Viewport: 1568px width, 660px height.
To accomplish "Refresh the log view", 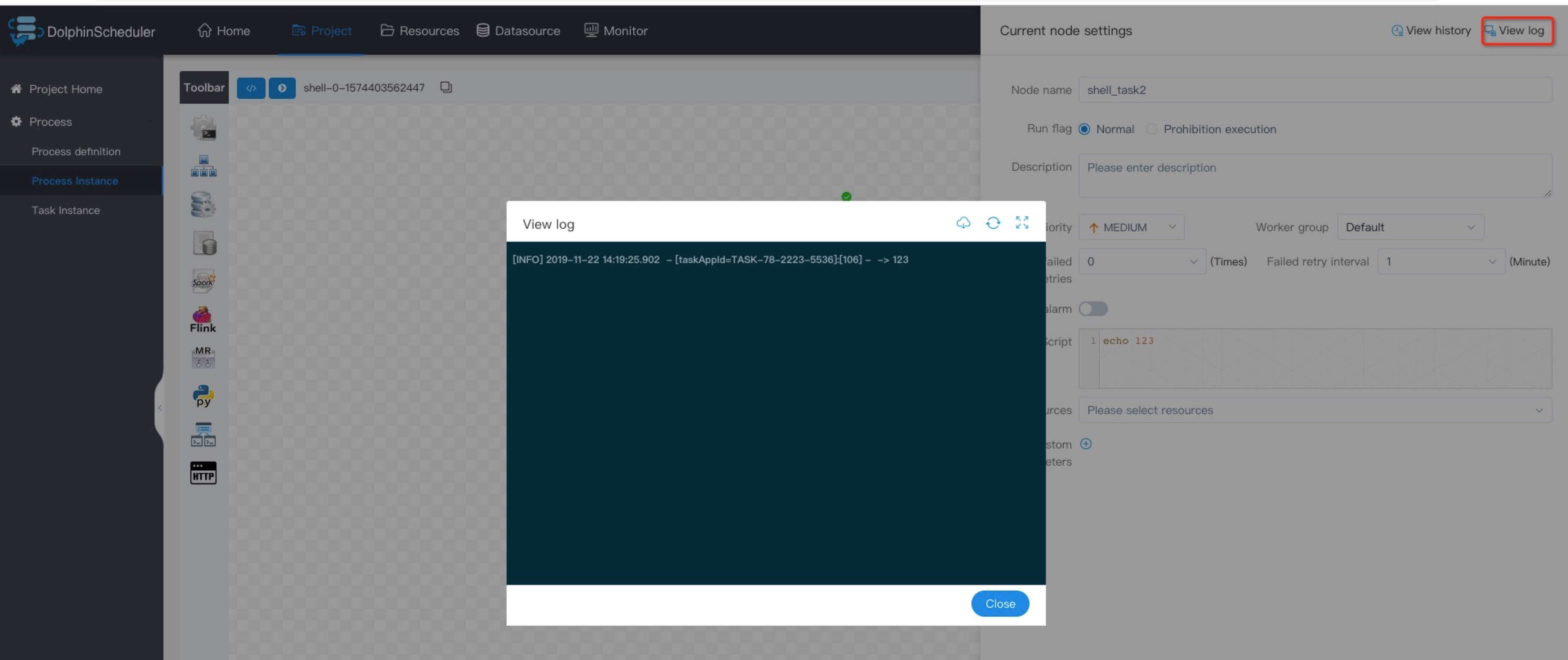I will pos(993,223).
